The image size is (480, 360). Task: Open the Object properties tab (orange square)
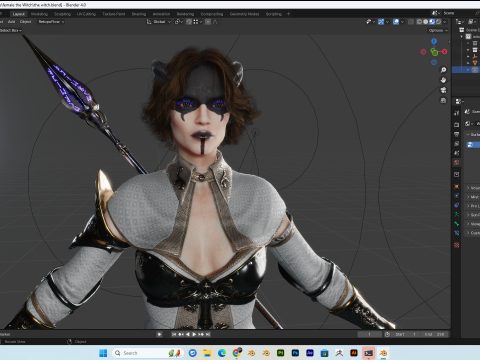[x=456, y=186]
